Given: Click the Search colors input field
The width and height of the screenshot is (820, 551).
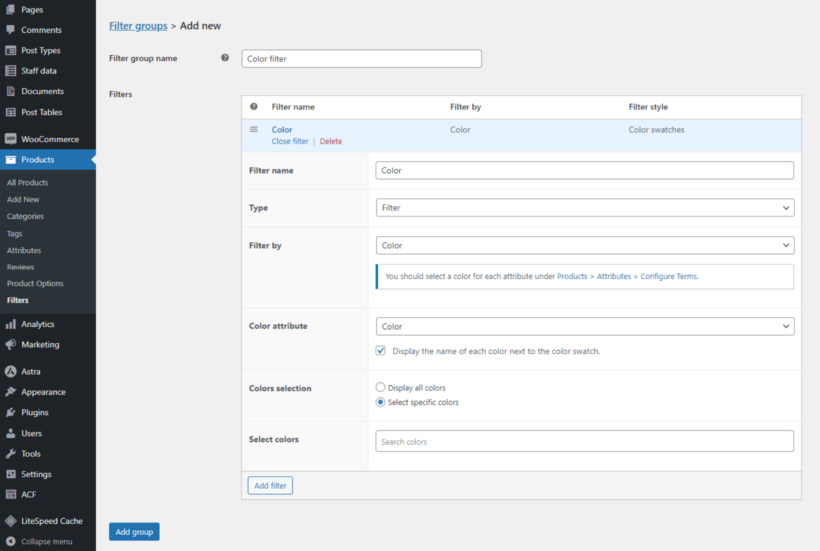Looking at the screenshot, I should pyautogui.click(x=585, y=441).
